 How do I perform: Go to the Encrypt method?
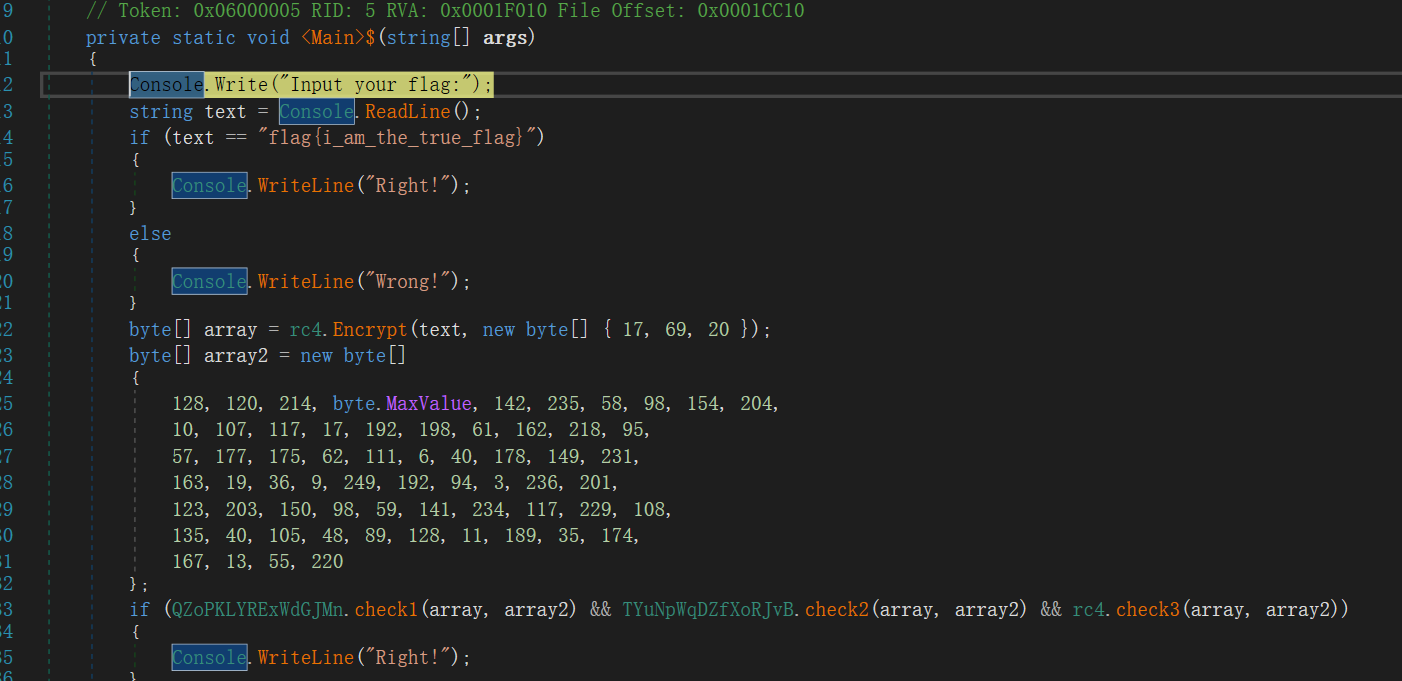(371, 330)
